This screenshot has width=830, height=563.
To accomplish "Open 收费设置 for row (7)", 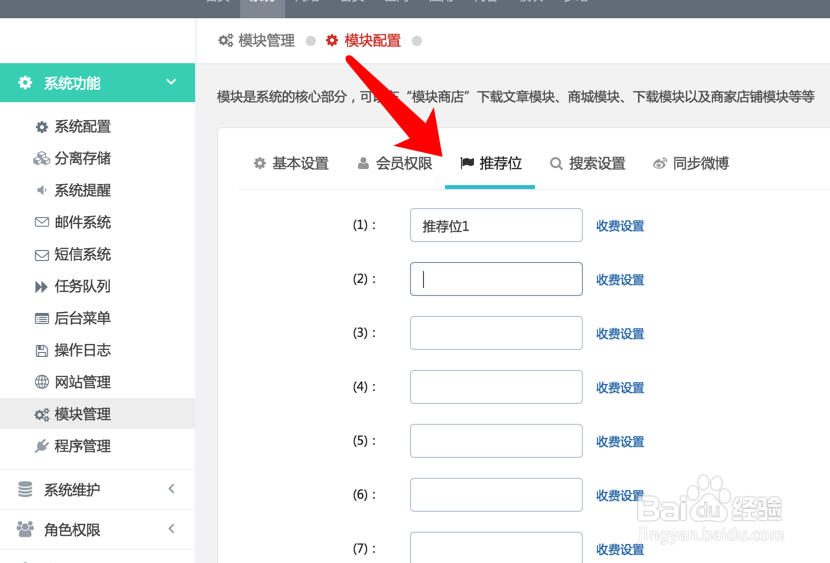I will (620, 550).
